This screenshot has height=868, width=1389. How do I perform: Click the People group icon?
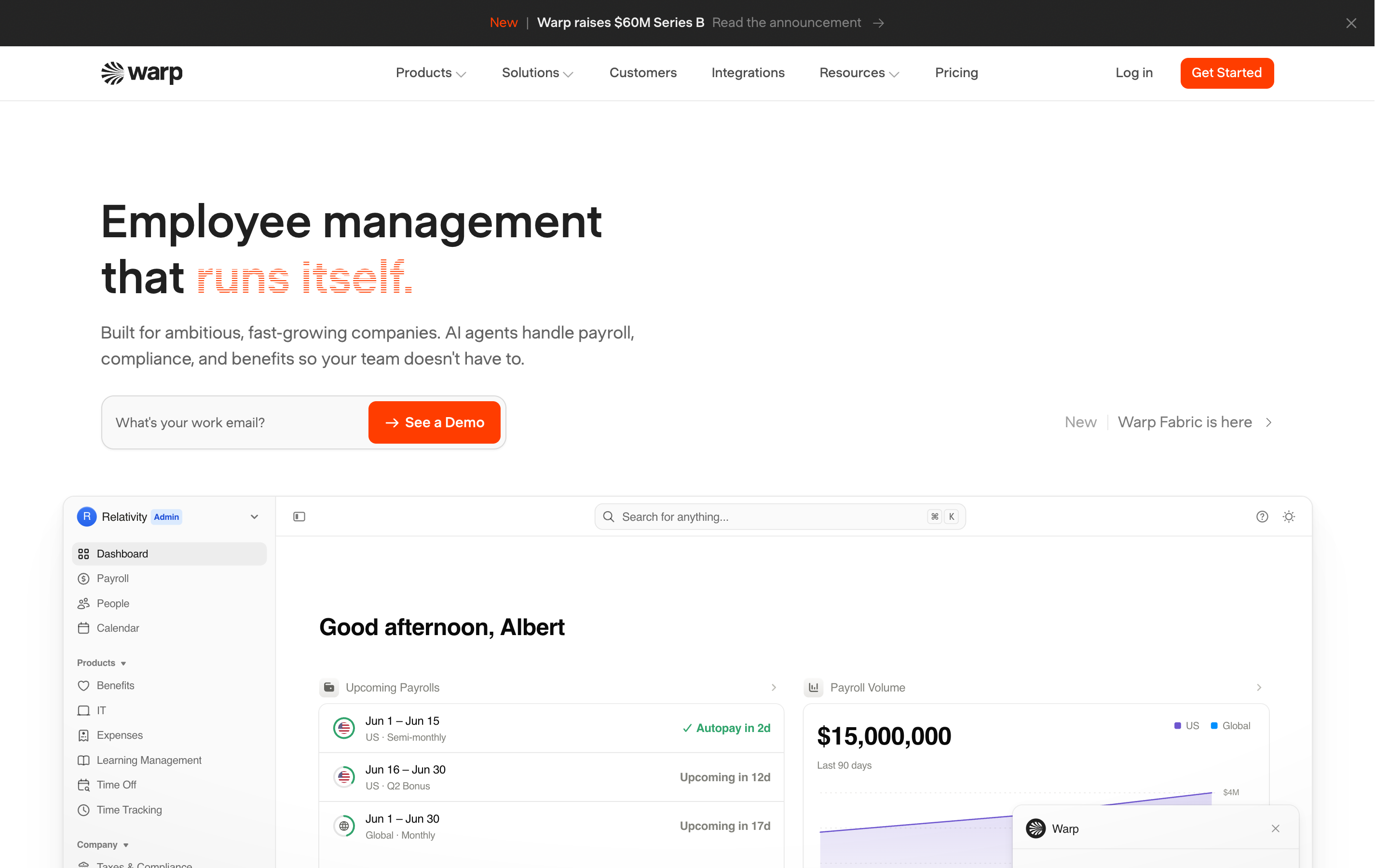coord(83,603)
